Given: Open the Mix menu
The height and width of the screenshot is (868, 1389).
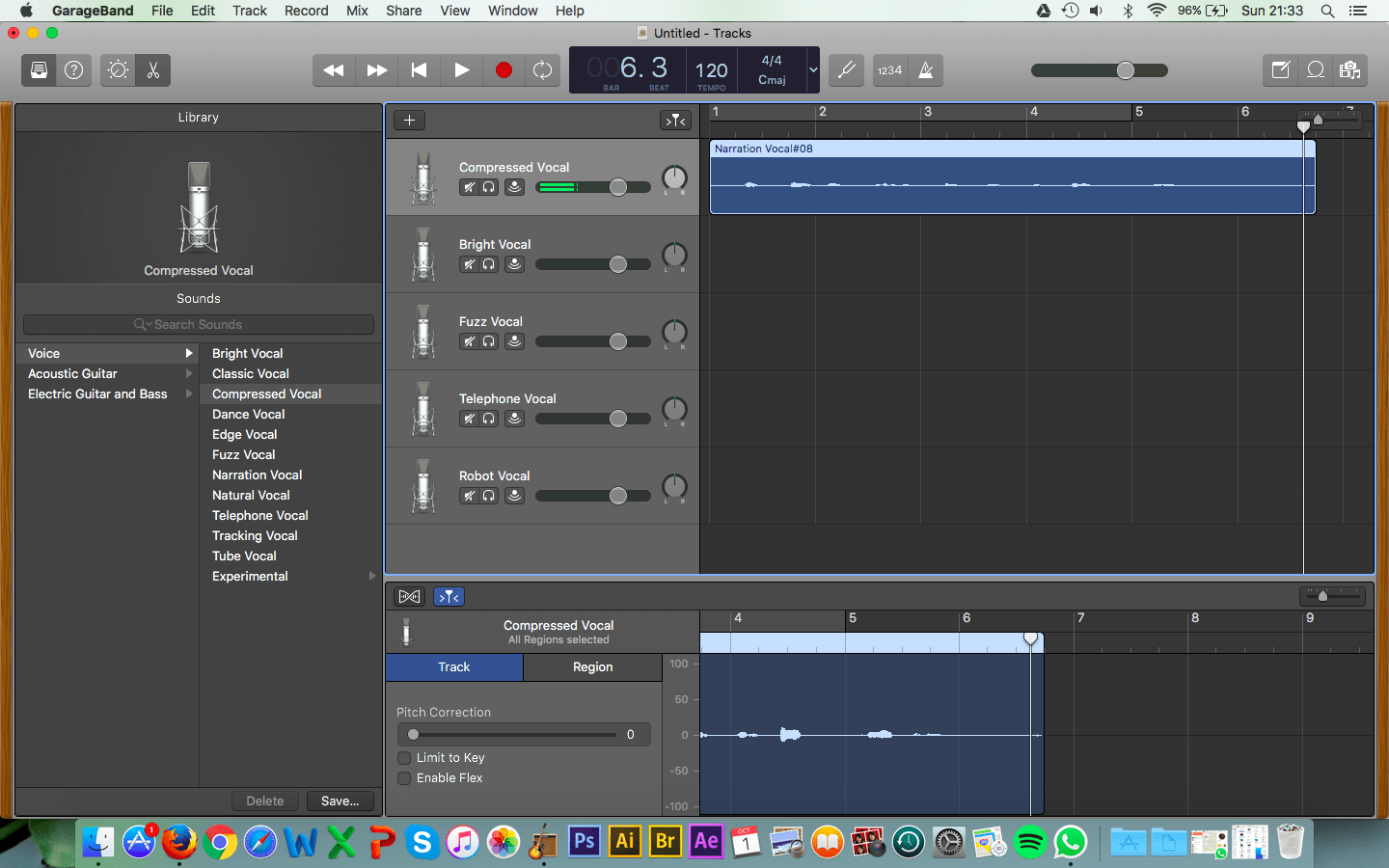Looking at the screenshot, I should coord(357,11).
